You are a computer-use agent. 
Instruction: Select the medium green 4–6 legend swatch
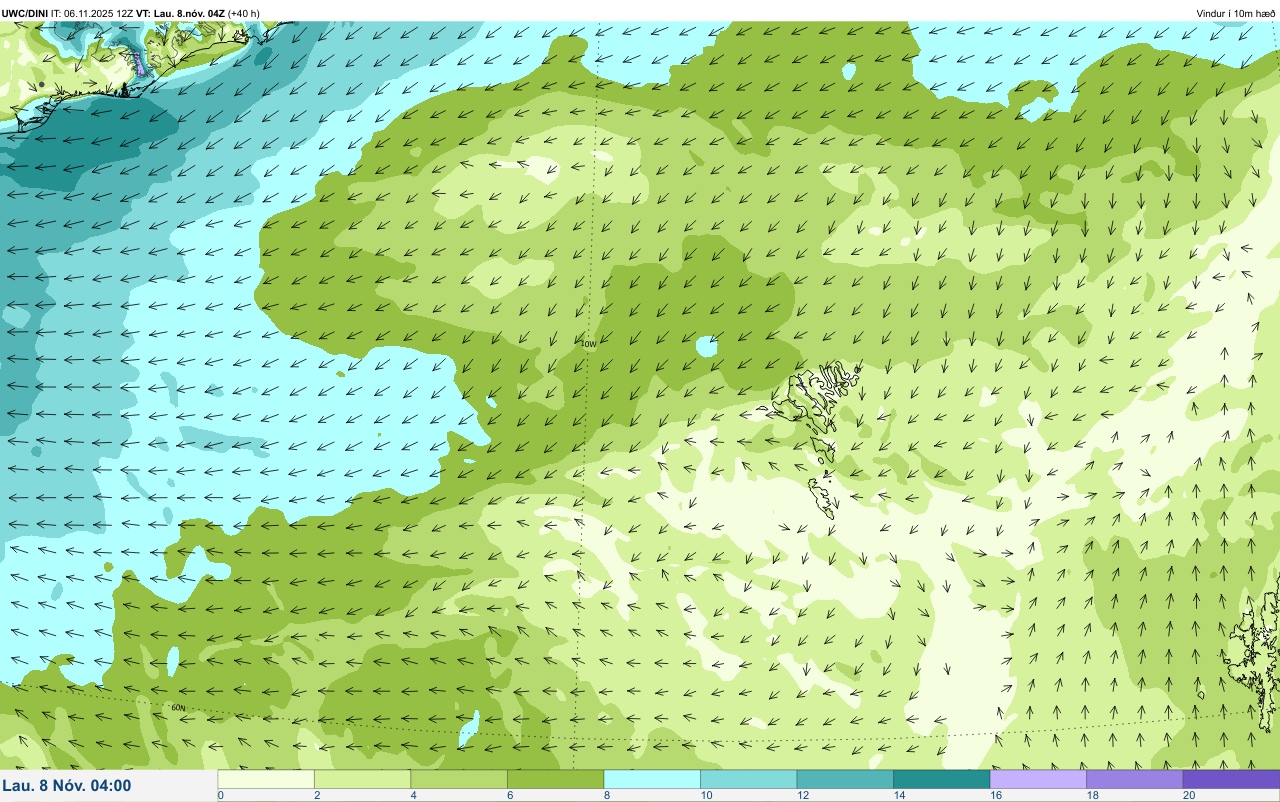click(x=459, y=779)
